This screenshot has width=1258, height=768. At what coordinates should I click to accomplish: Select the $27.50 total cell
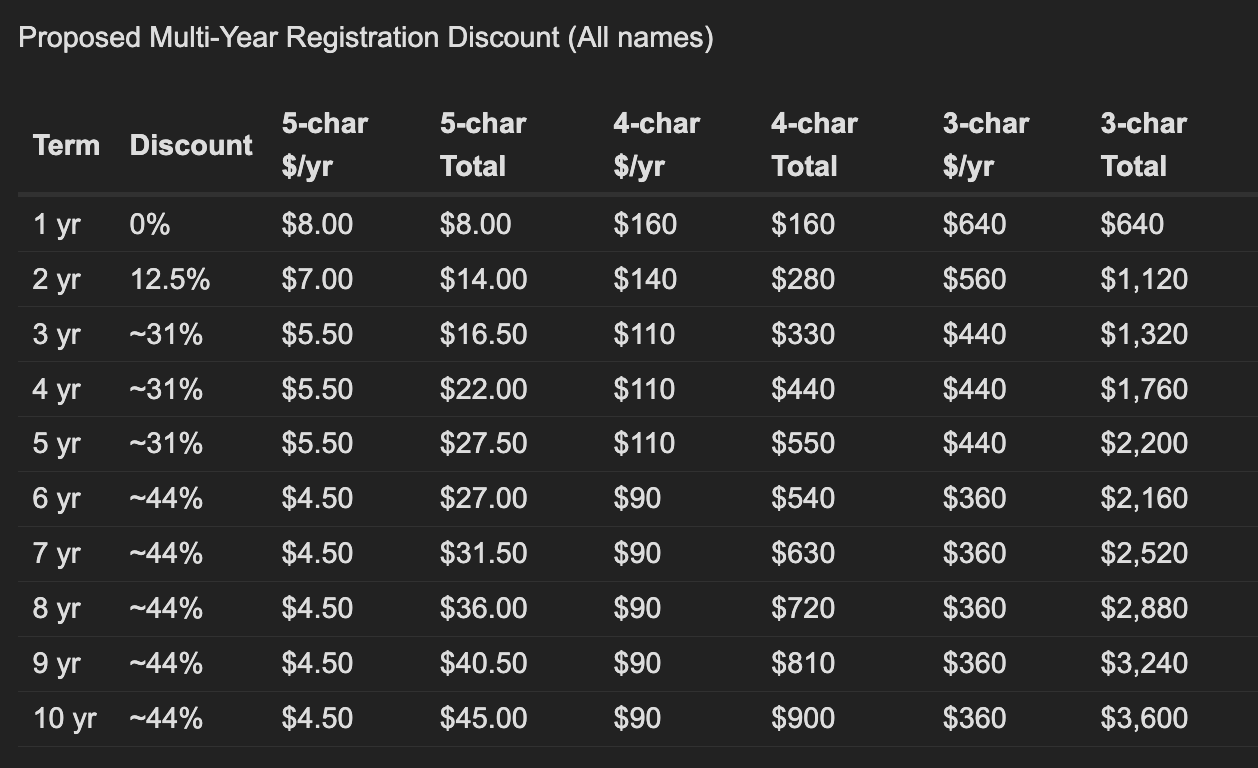tap(483, 443)
